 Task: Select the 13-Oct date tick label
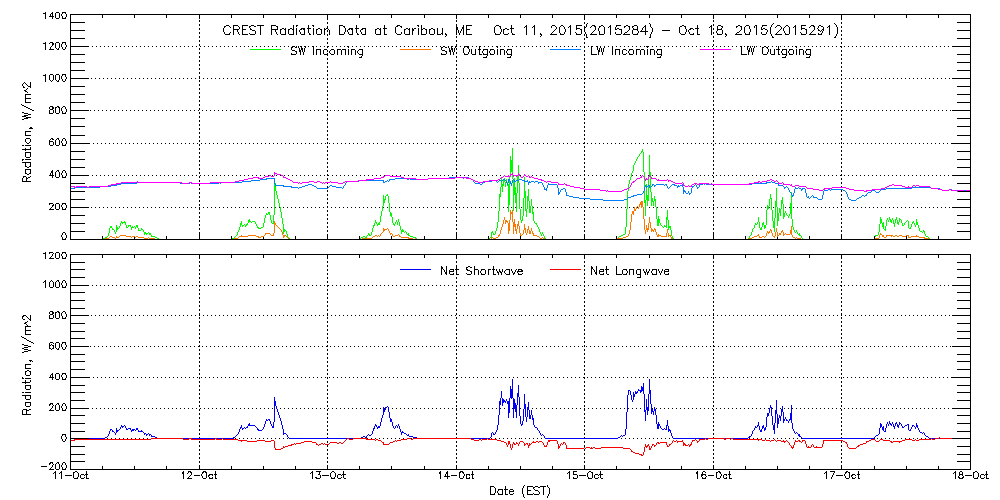328,476
